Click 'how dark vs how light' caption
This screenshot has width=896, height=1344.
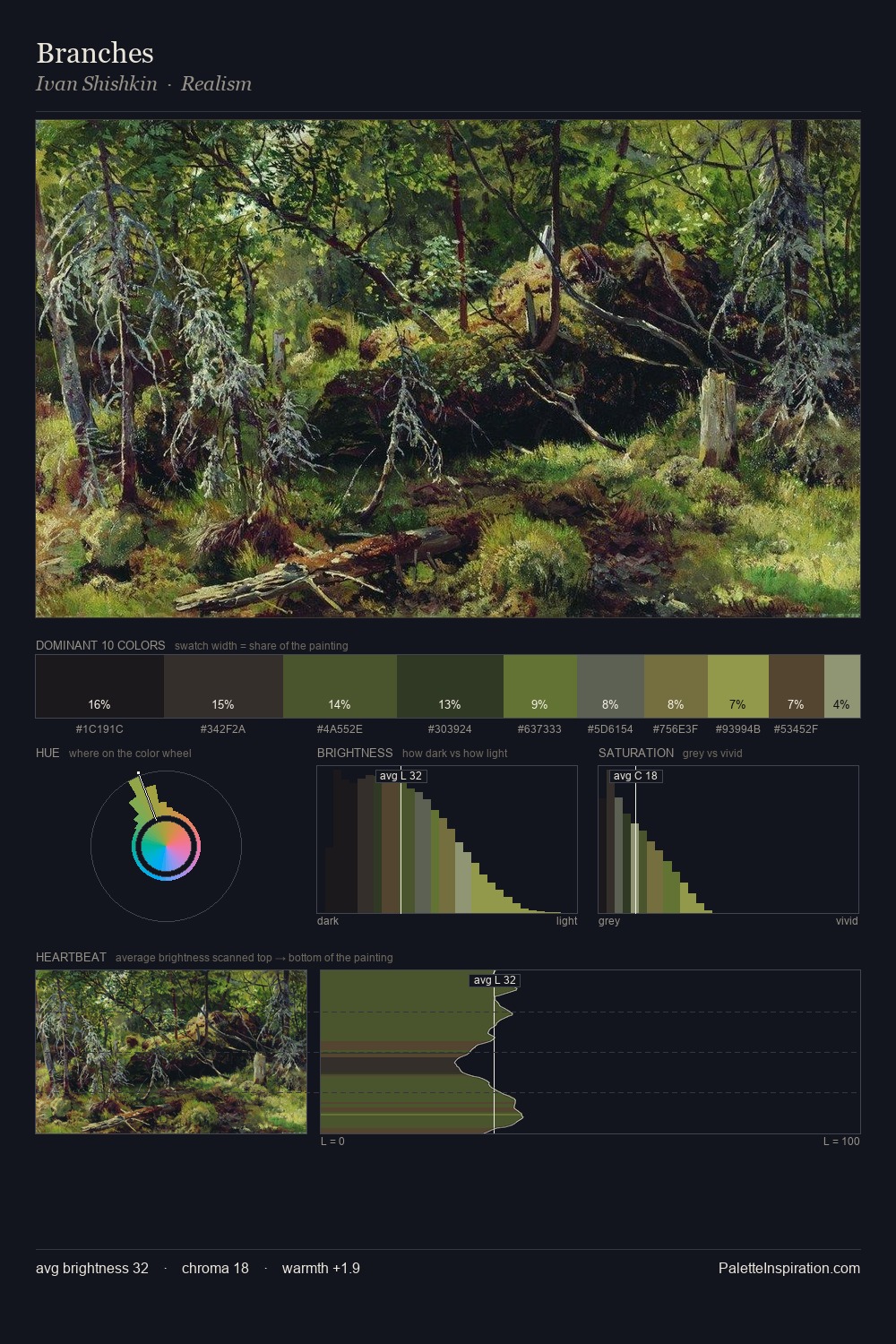454,754
